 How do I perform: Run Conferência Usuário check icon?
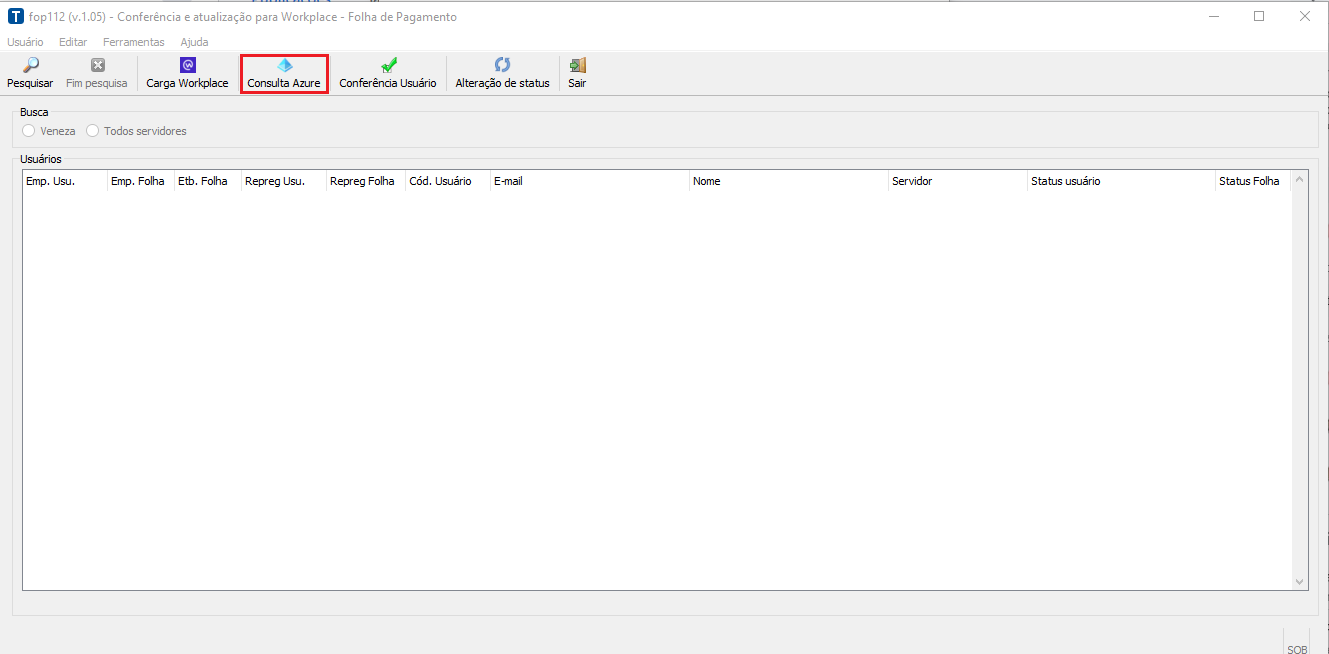pyautogui.click(x=388, y=65)
